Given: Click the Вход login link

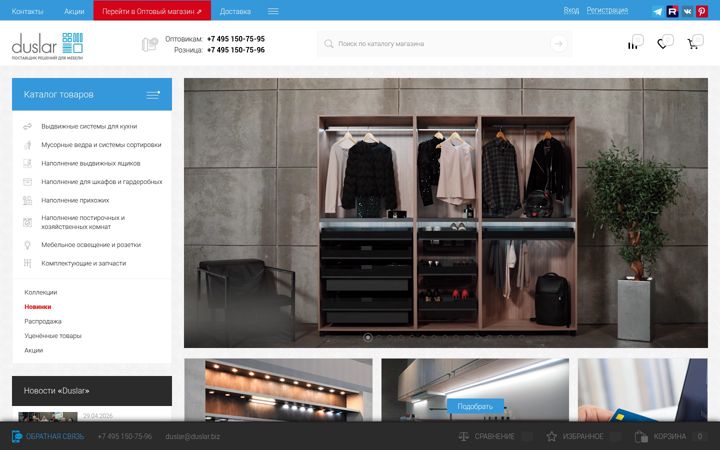Looking at the screenshot, I should click(571, 10).
